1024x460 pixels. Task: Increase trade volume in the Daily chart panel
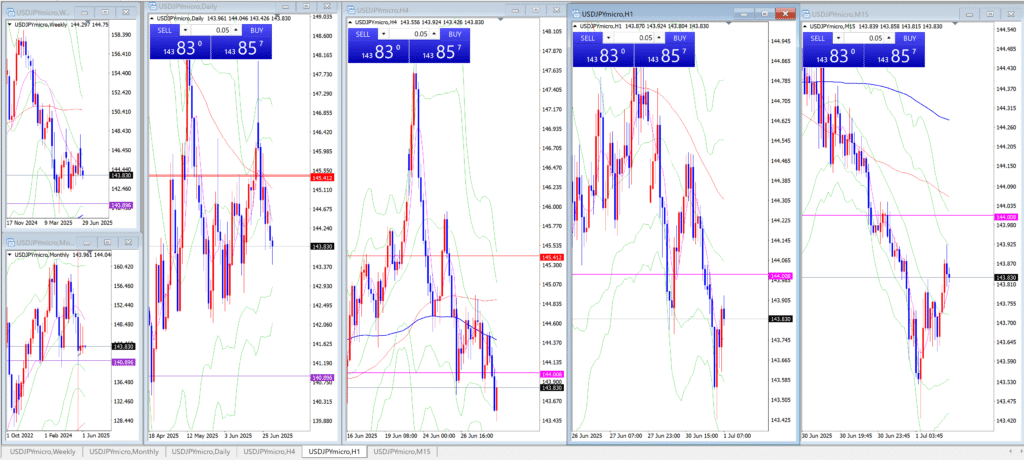tap(236, 30)
